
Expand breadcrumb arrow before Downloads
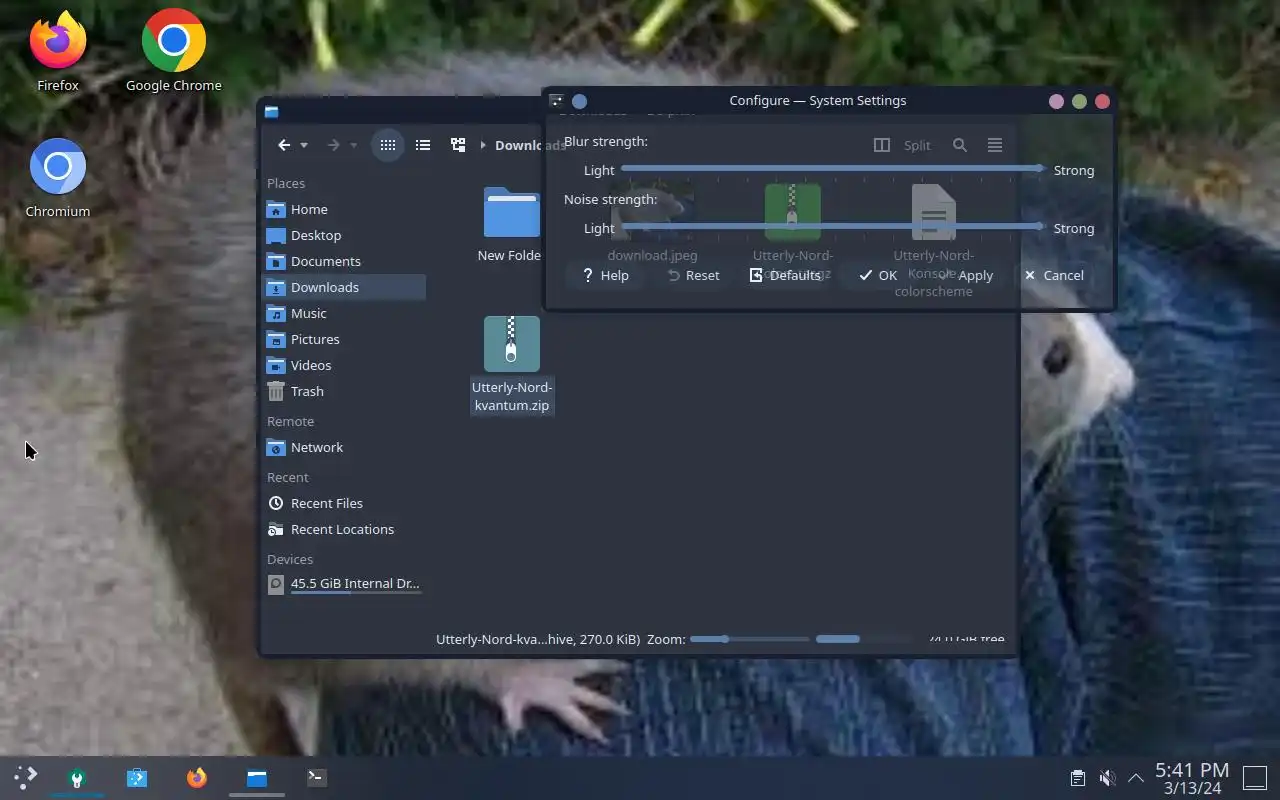pyautogui.click(x=483, y=145)
